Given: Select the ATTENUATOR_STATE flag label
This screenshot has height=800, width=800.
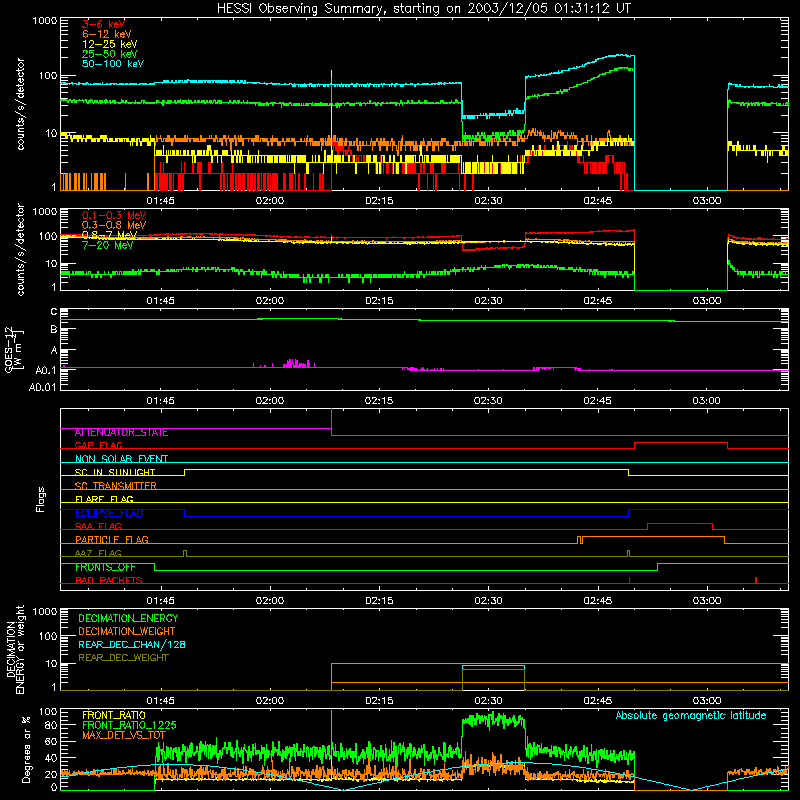Looking at the screenshot, I should pyautogui.click(x=121, y=433).
